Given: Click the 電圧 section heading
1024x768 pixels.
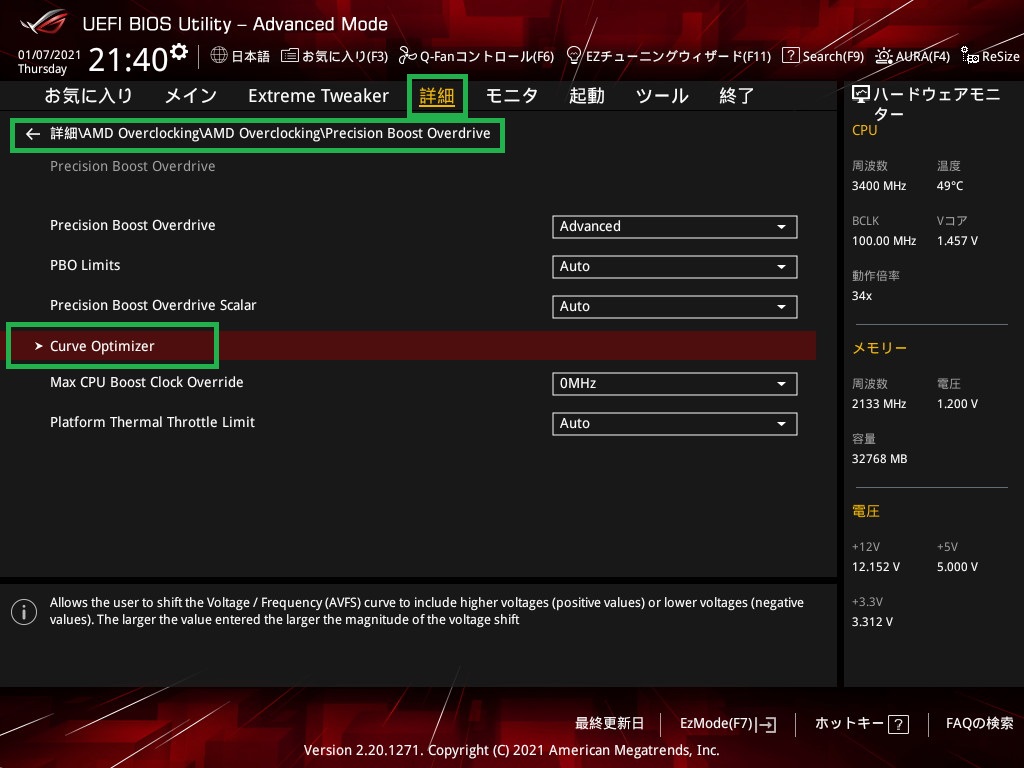Looking at the screenshot, I should click(x=866, y=511).
